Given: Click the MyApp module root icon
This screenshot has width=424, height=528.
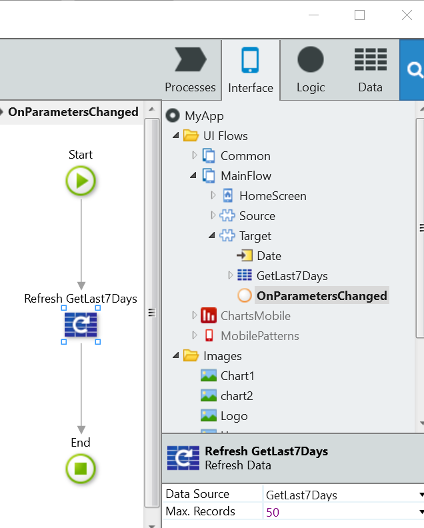Looking at the screenshot, I should (x=173, y=116).
